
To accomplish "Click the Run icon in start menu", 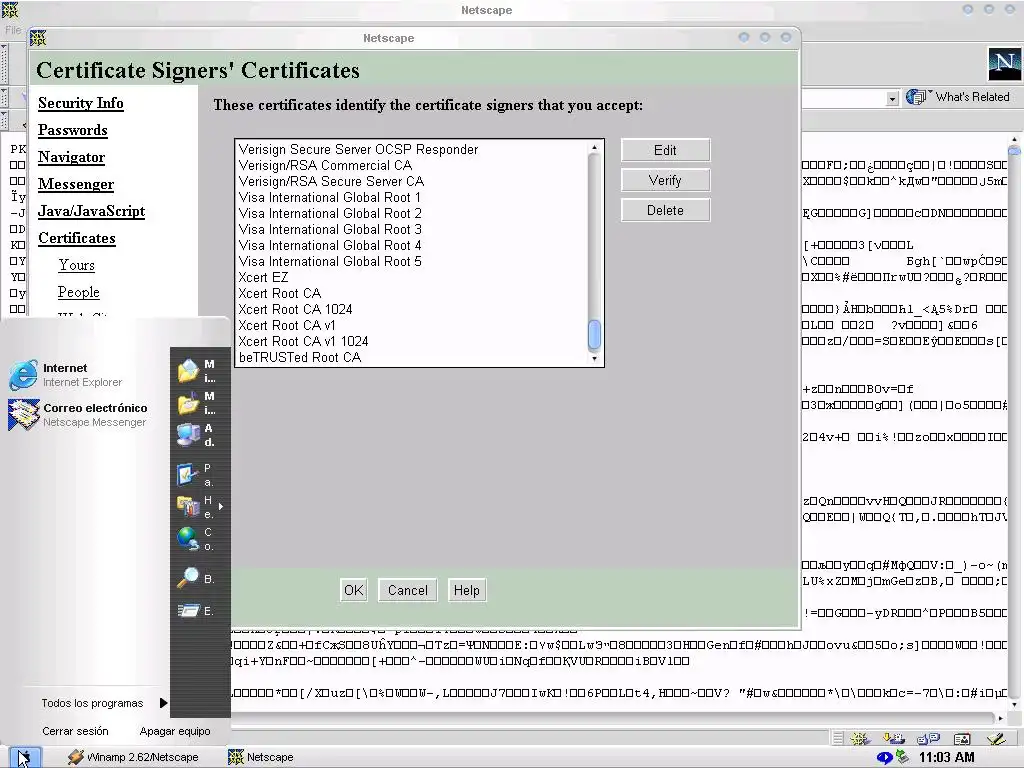I will click(x=188, y=611).
